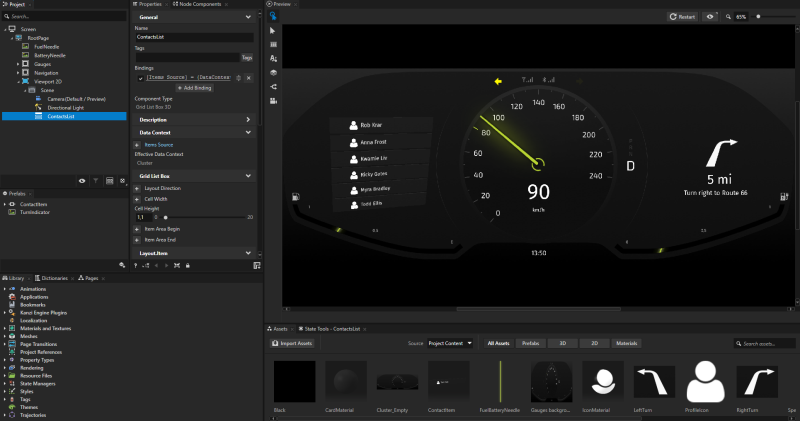800x421 pixels.
Task: Click the text tool icon in Preview toolbar
Action: 273,59
